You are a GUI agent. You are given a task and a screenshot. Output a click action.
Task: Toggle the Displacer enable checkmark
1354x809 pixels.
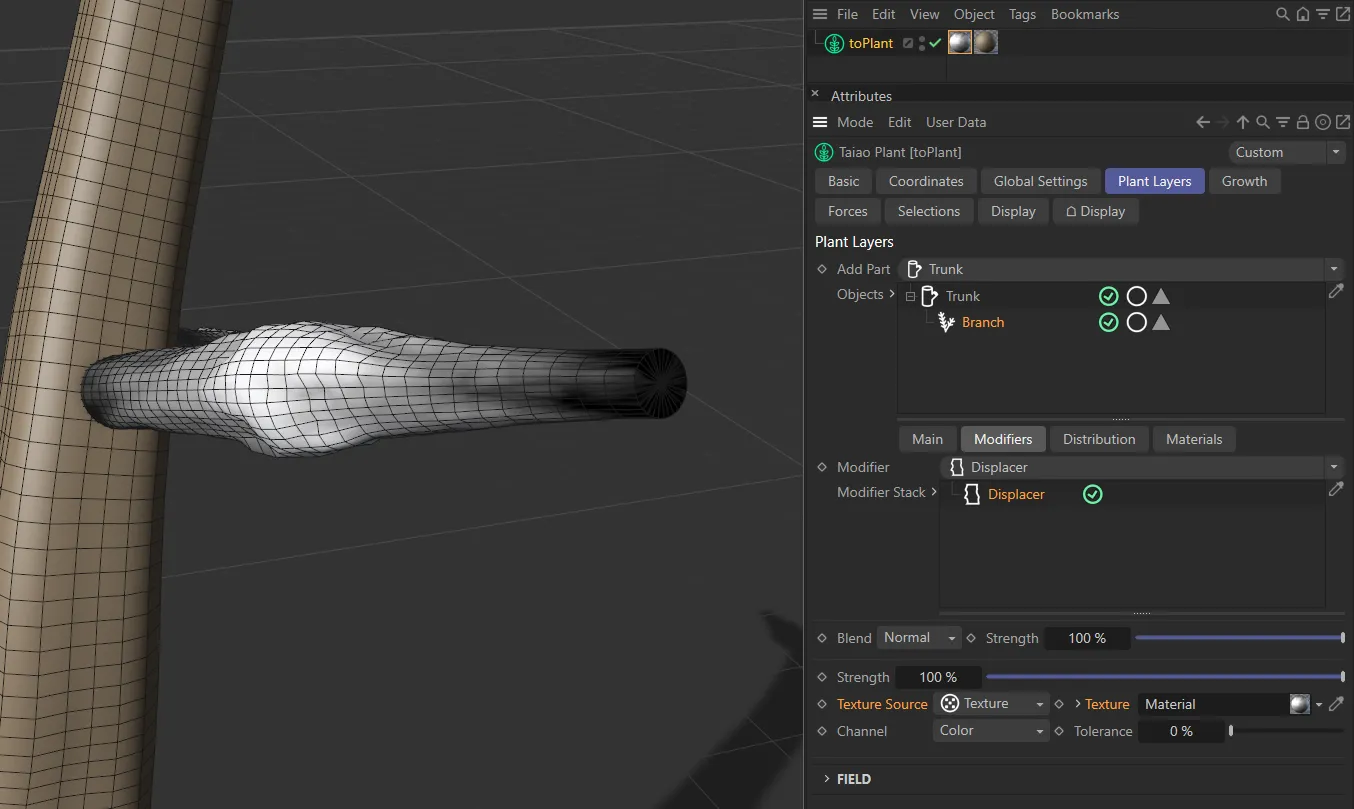(x=1092, y=494)
